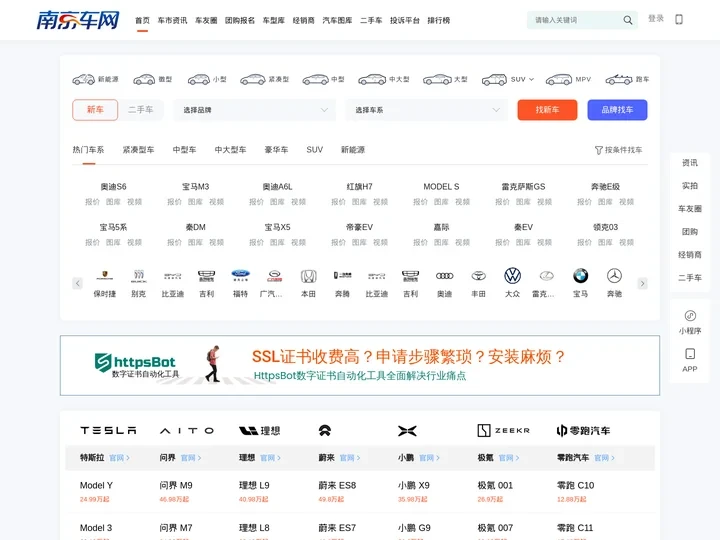Open the mobile phone icon in header
The height and width of the screenshot is (540, 720).
pos(679,19)
